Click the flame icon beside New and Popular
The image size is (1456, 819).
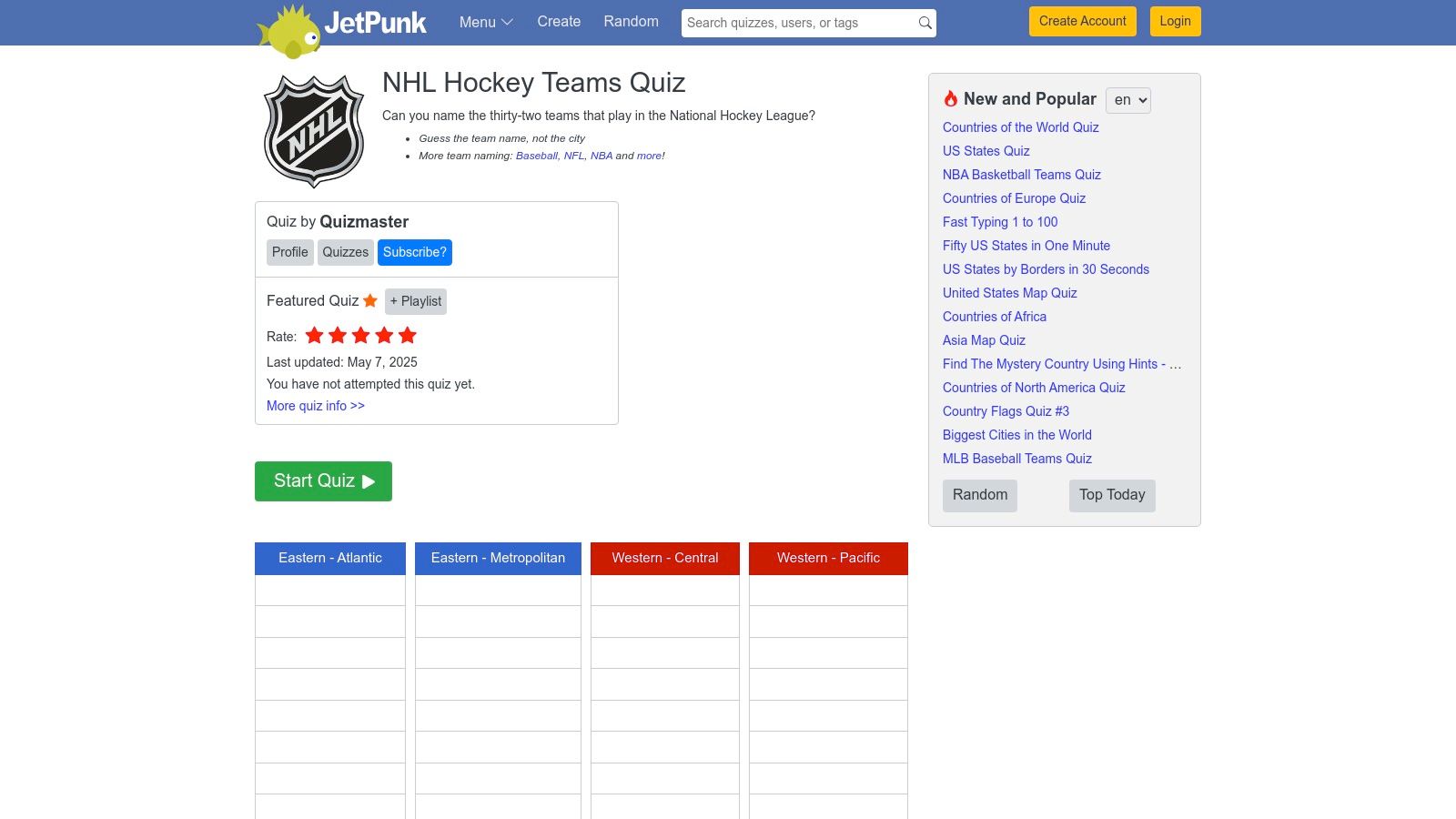tap(951, 99)
